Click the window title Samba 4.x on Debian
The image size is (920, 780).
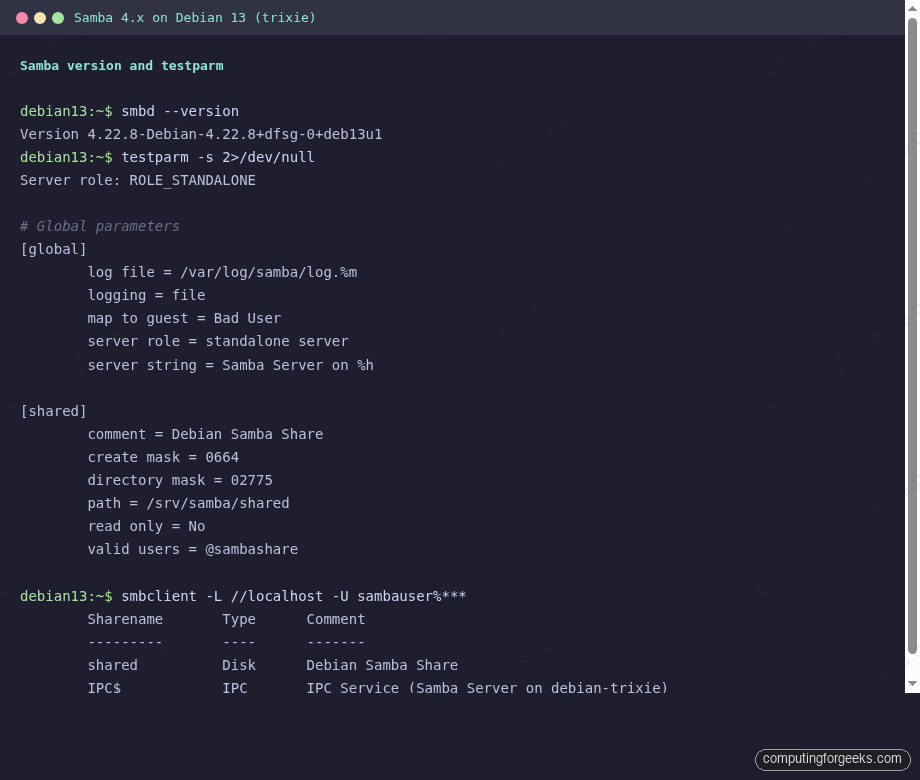[194, 17]
